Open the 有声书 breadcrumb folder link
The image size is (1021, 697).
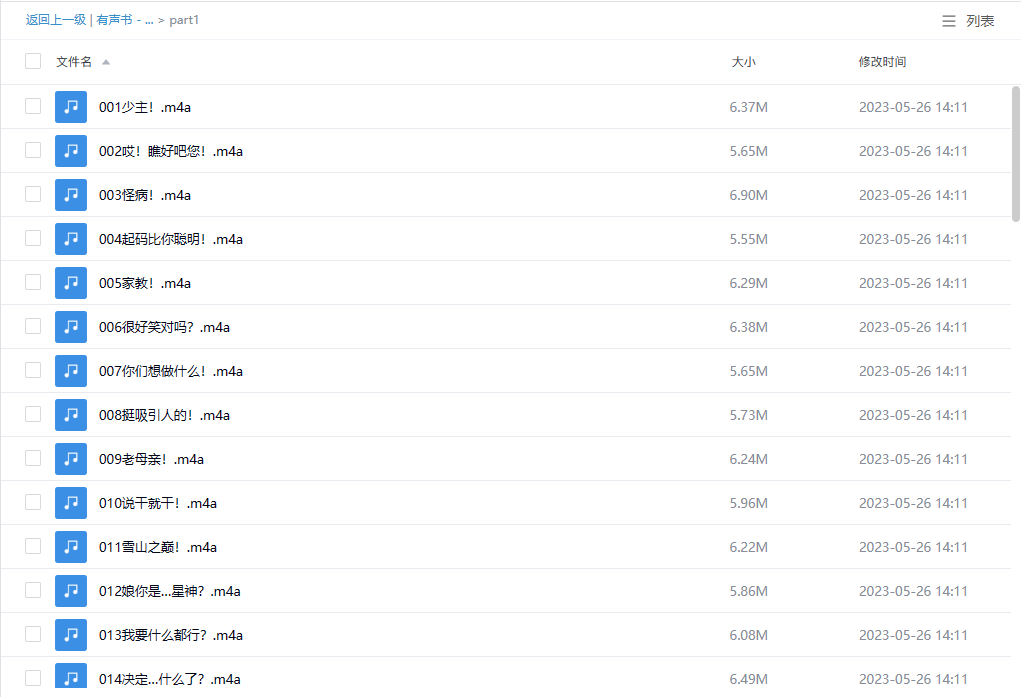(113, 20)
